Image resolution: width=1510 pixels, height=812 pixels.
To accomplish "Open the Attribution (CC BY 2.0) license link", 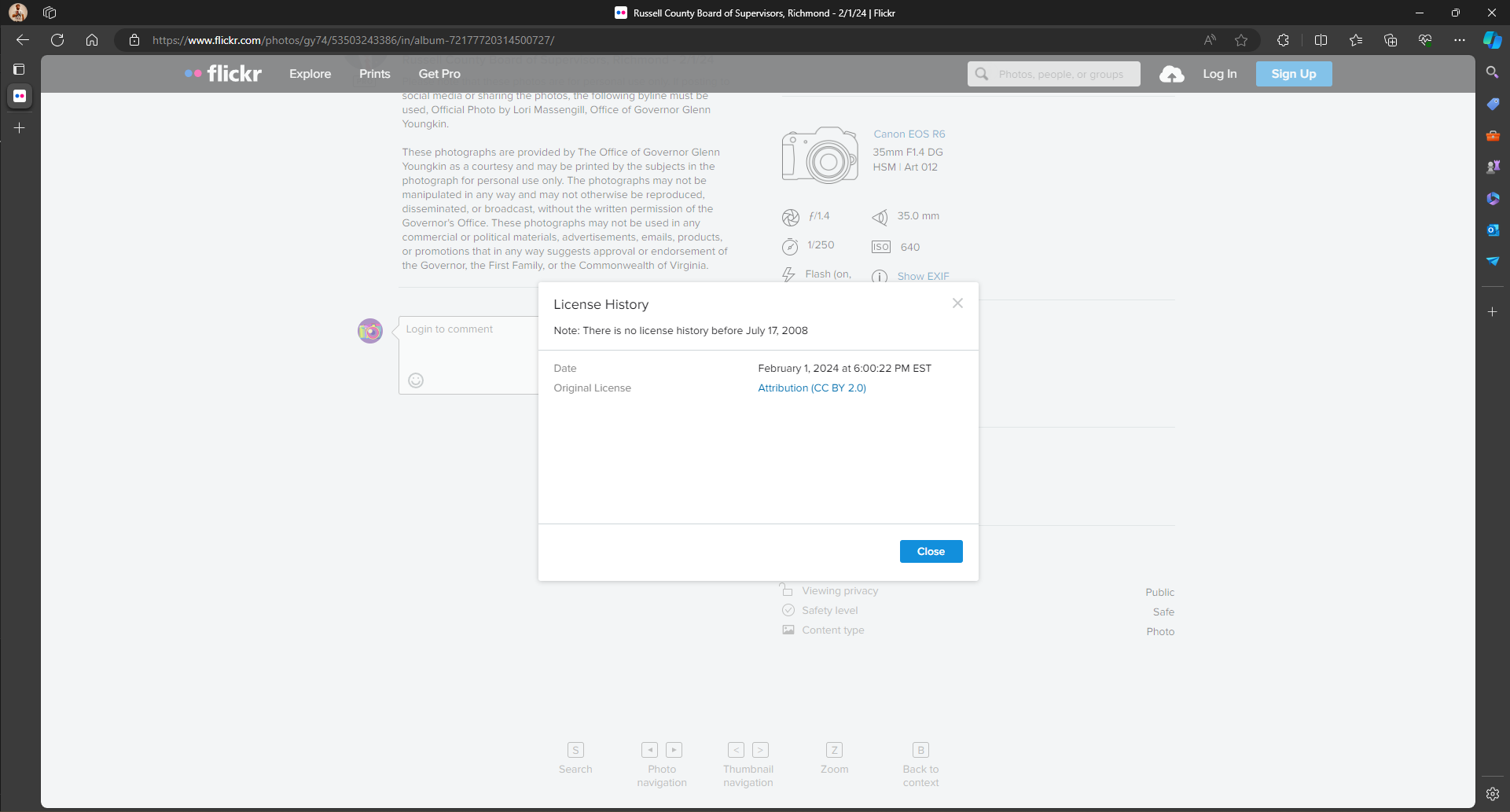I will click(x=811, y=388).
